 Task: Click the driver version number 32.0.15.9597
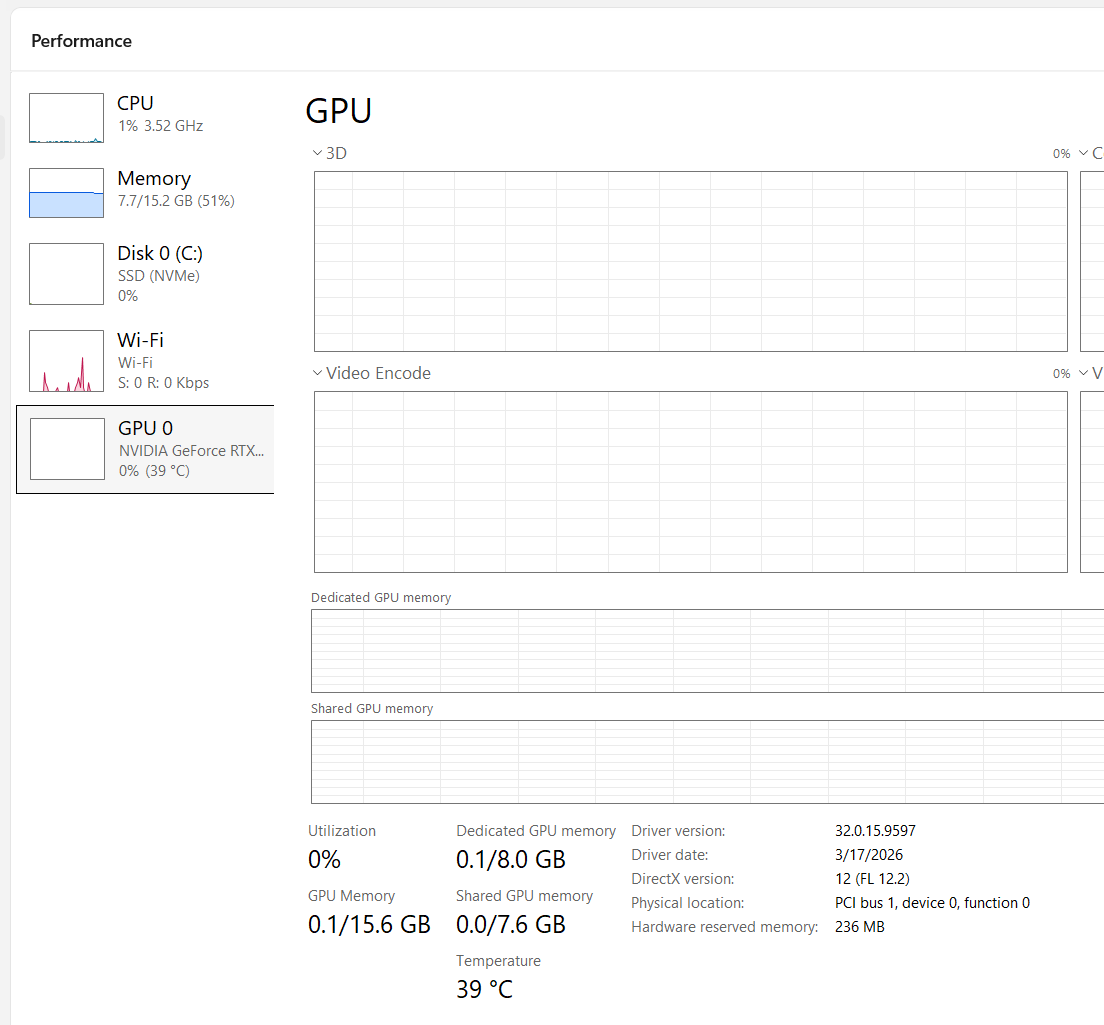click(875, 831)
